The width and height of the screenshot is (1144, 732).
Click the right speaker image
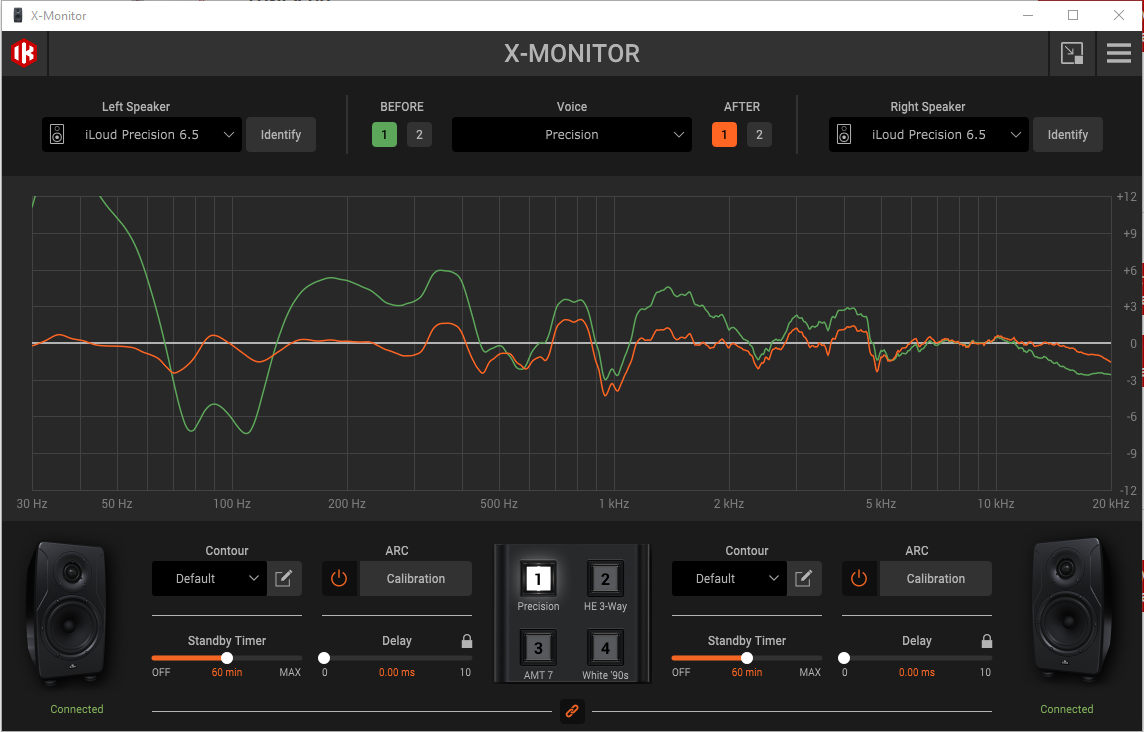pyautogui.click(x=1070, y=610)
